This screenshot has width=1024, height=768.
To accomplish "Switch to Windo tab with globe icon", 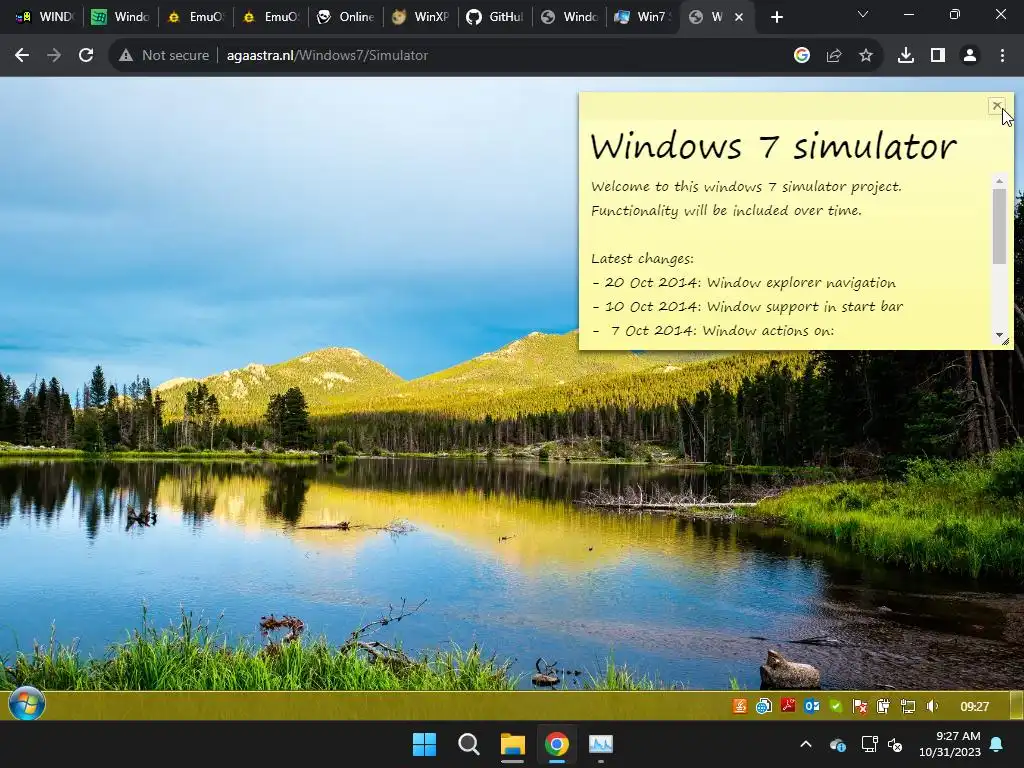I will 570,17.
